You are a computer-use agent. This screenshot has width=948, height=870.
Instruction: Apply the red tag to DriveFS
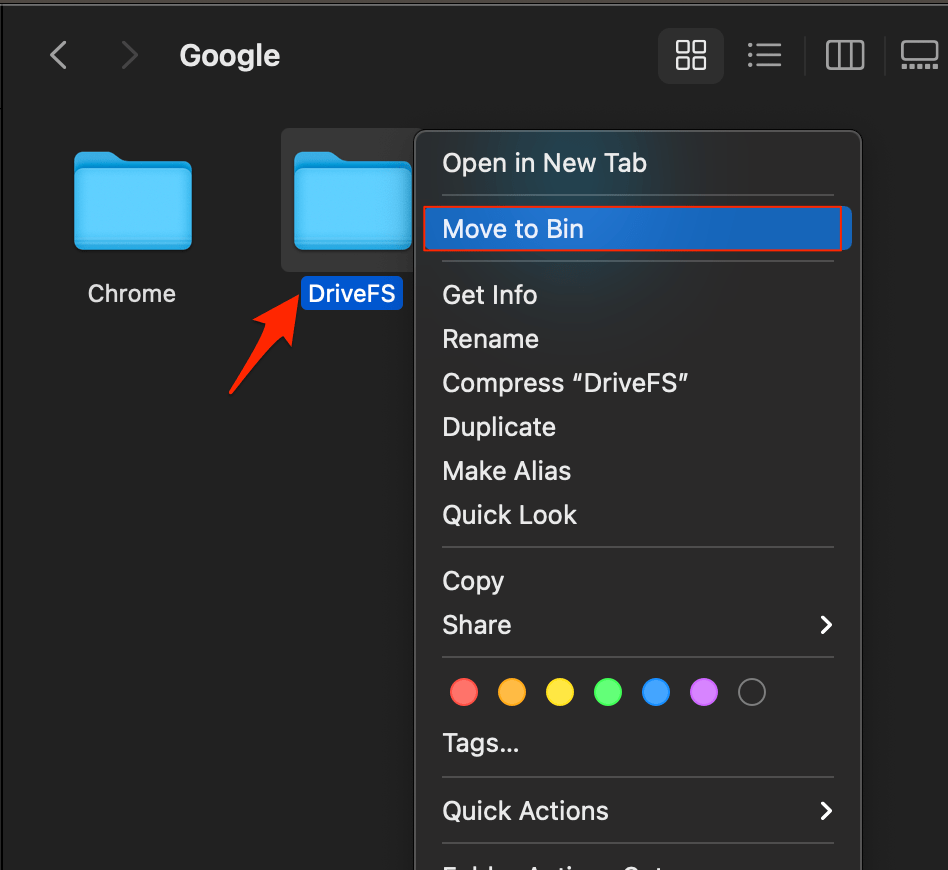[464, 692]
